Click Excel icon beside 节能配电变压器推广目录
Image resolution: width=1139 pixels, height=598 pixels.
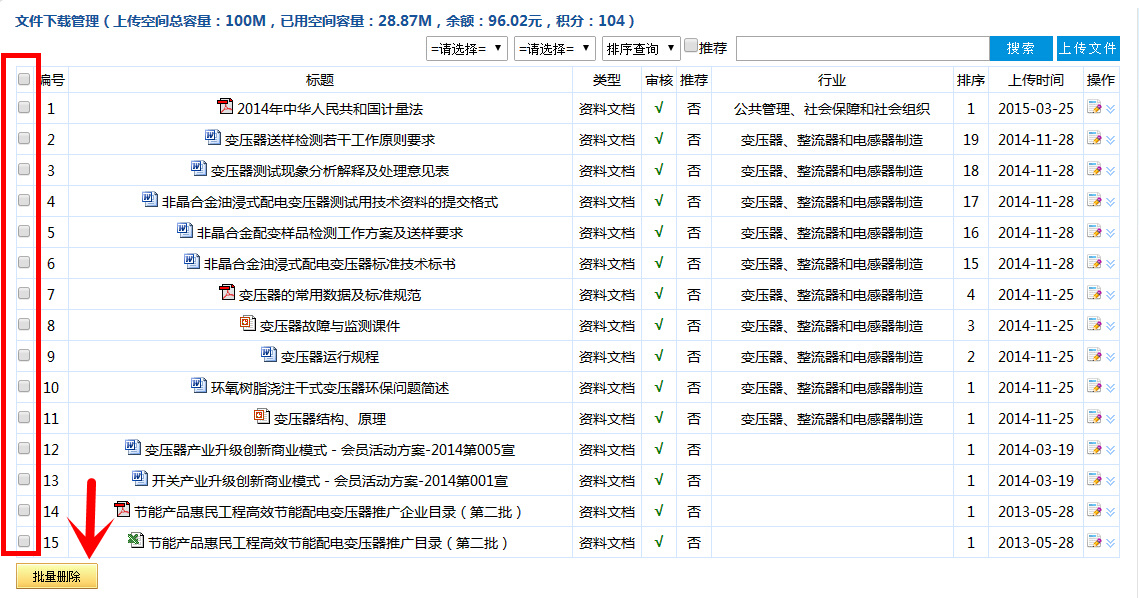point(136,541)
